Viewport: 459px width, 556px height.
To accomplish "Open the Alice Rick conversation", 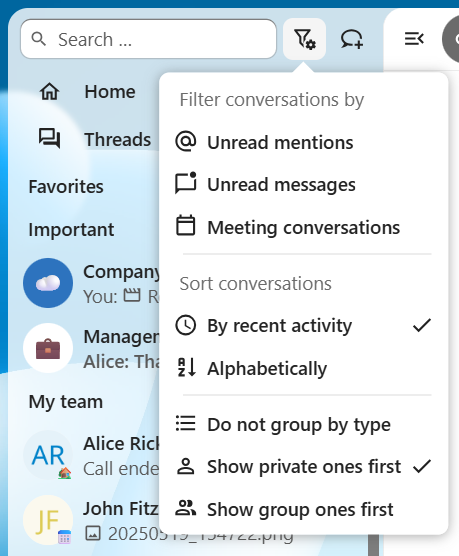I will point(90,455).
